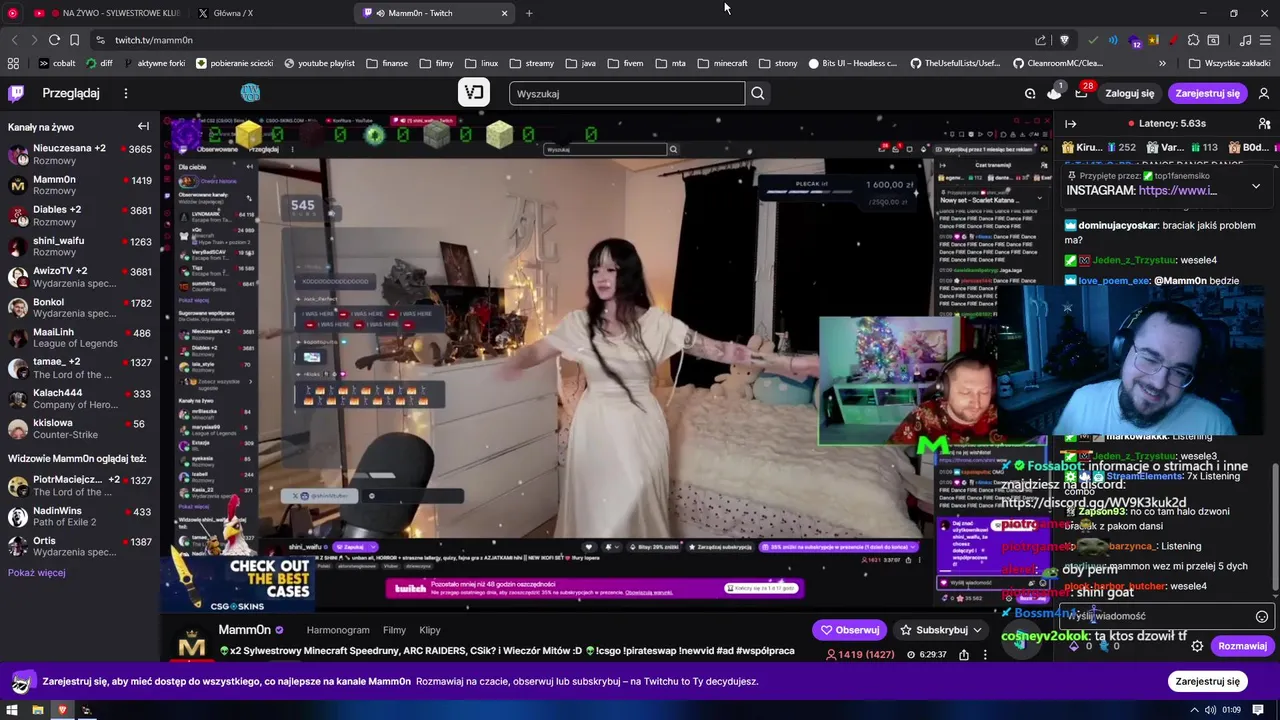Open the finanse bookmarks folder
The width and height of the screenshot is (1280, 720).
click(x=386, y=63)
